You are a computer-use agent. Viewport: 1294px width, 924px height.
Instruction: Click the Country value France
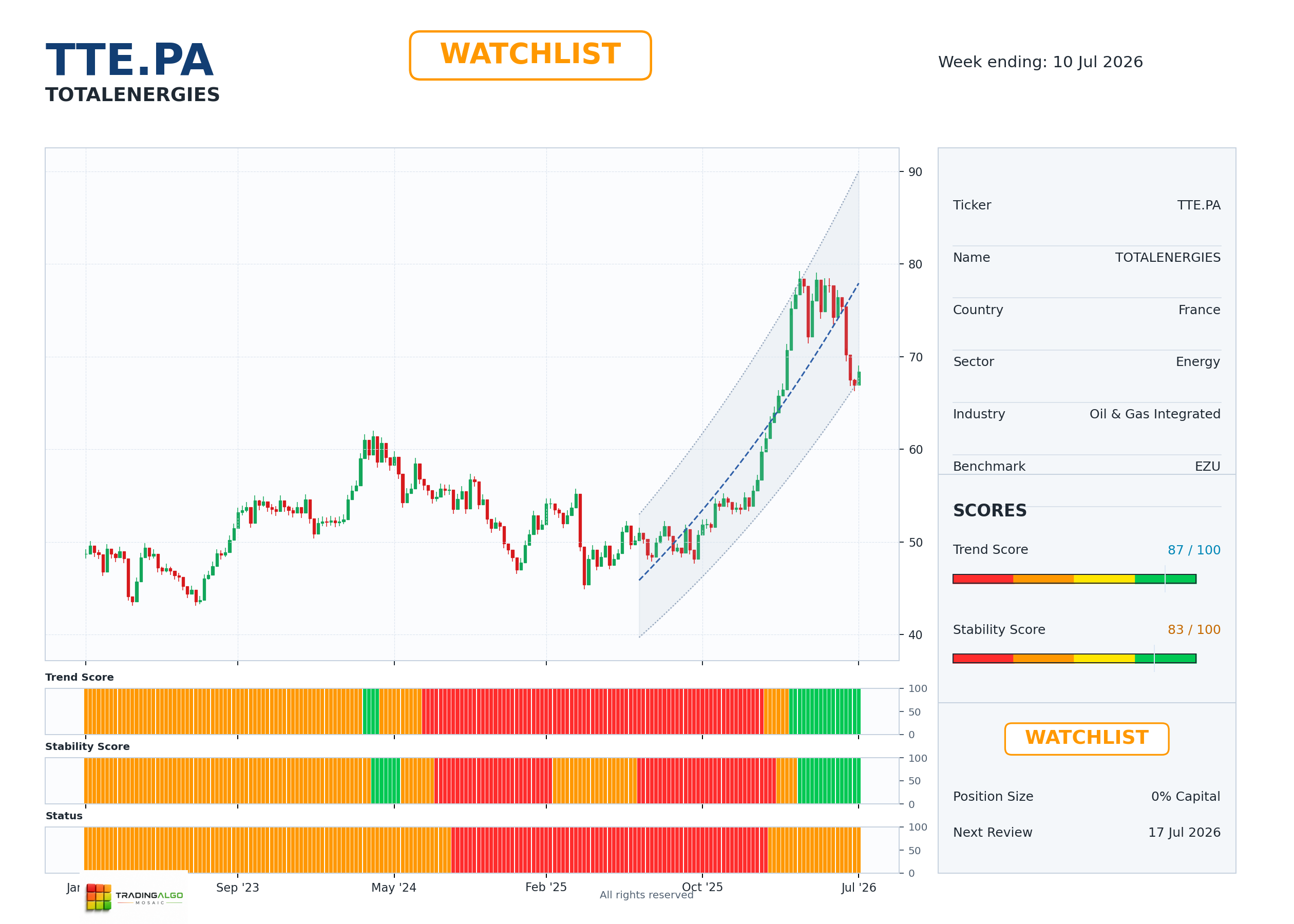(1199, 310)
